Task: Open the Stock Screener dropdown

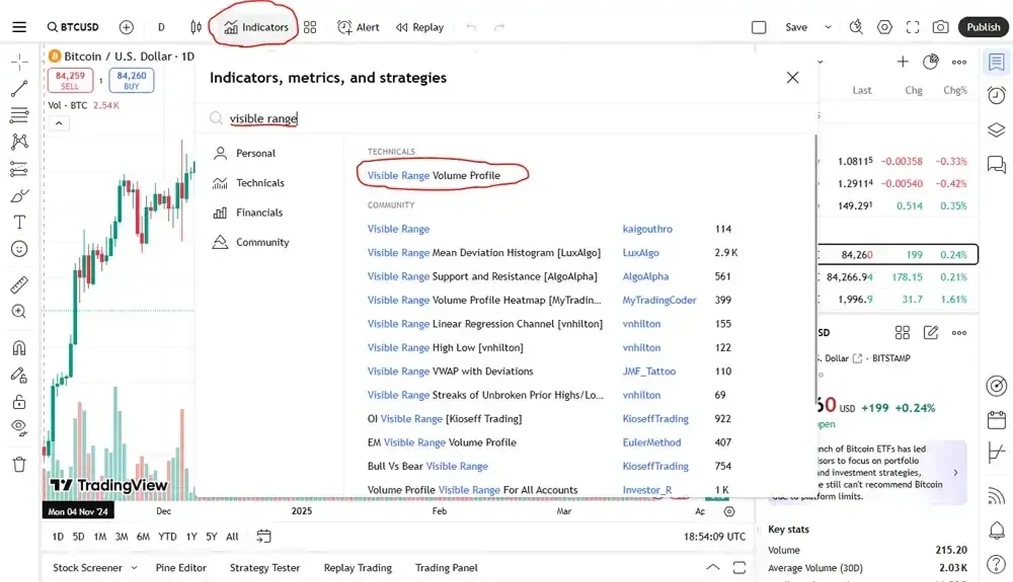Action: (x=94, y=568)
